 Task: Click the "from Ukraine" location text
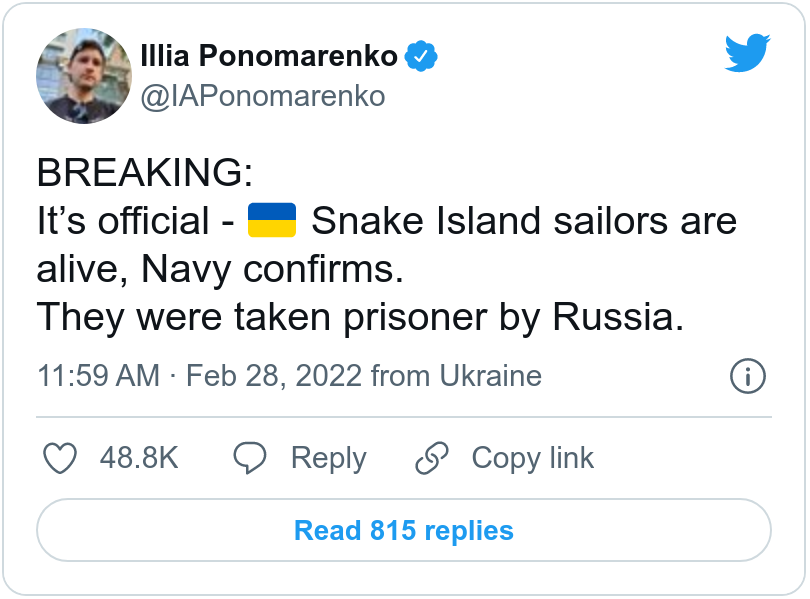pyautogui.click(x=456, y=376)
